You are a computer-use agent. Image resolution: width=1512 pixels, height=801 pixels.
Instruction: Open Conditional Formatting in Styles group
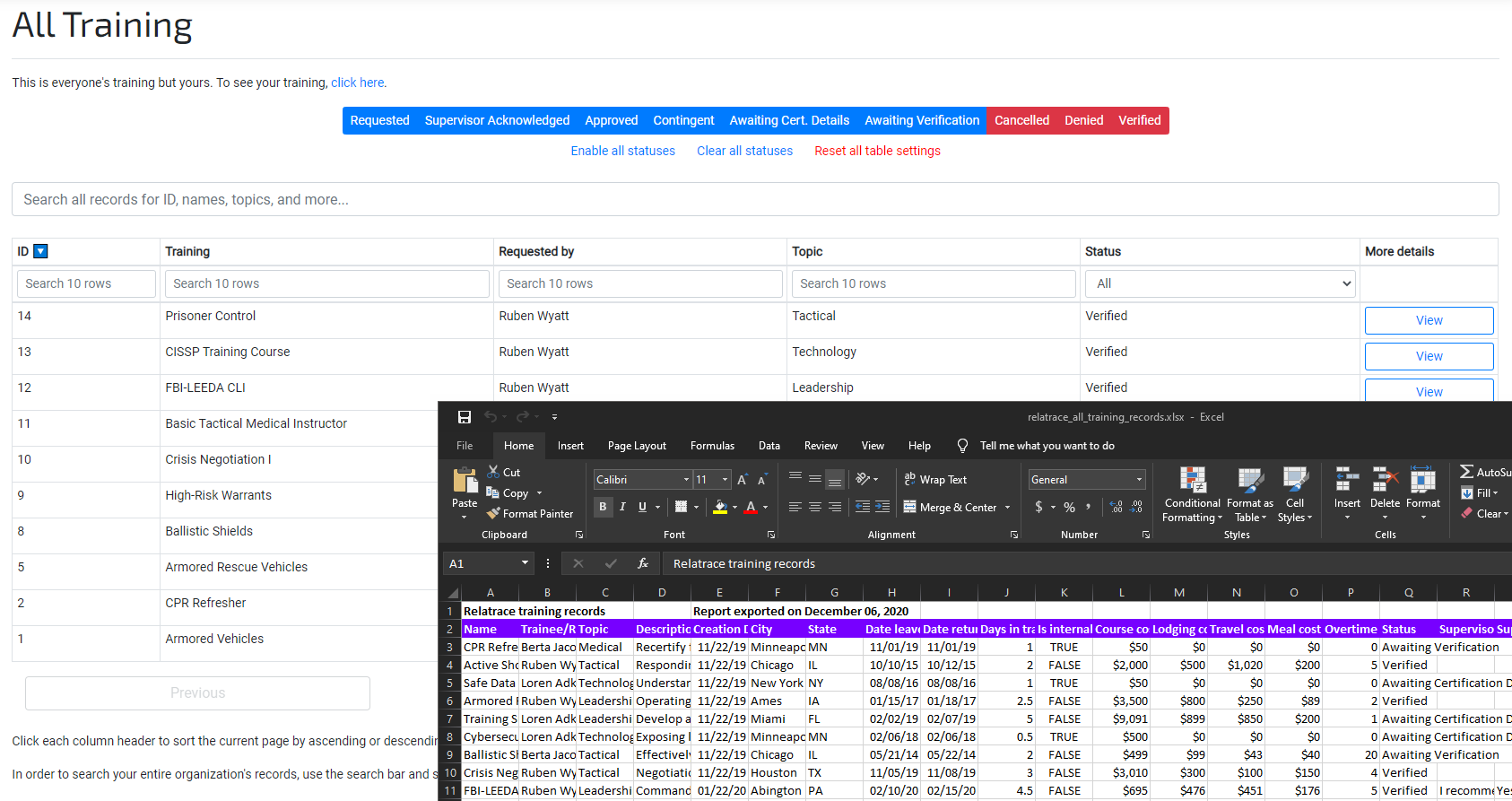1192,493
